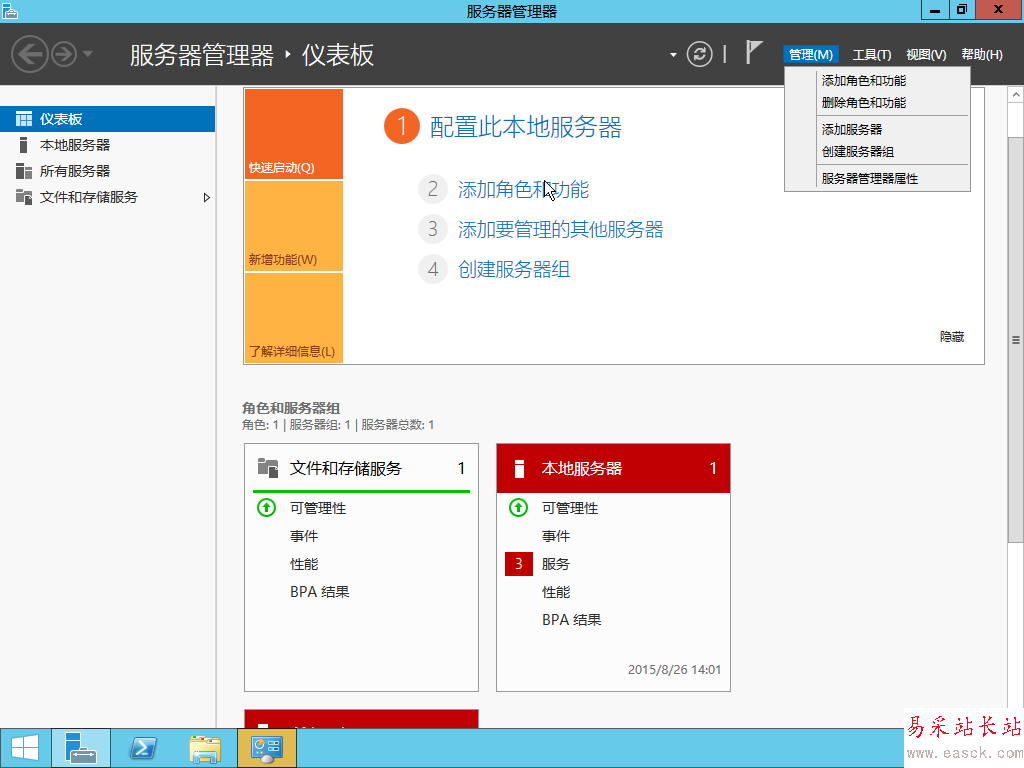Select 所有服务器 in the left sidebar

[107, 171]
